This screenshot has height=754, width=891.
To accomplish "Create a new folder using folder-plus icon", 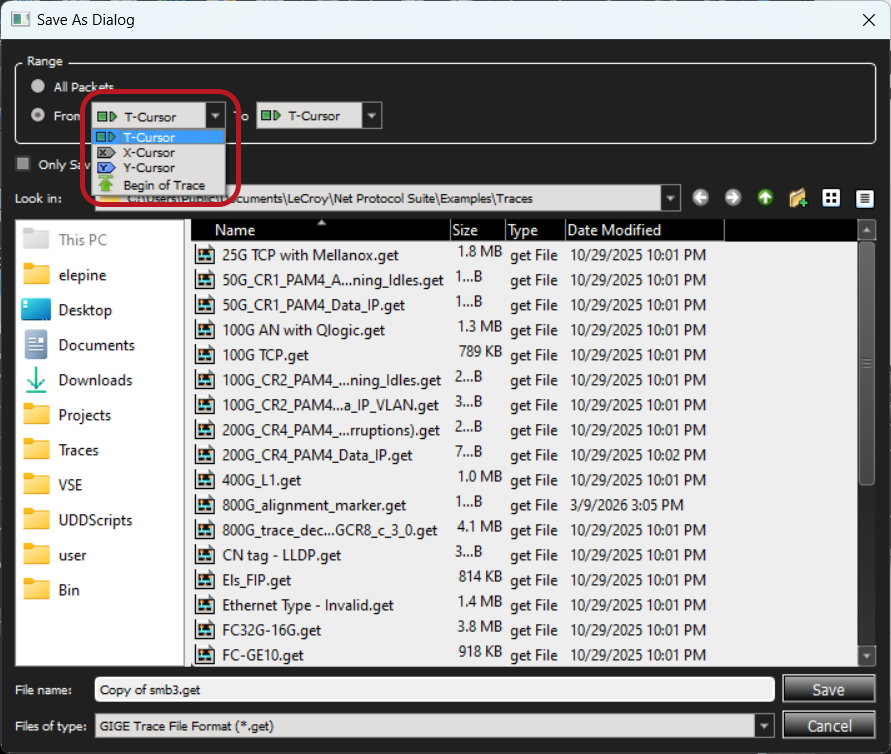I will click(798, 198).
